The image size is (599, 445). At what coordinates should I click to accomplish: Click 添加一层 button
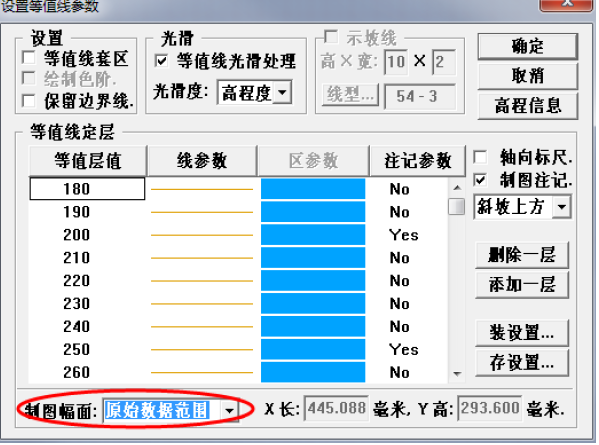[x=522, y=285]
